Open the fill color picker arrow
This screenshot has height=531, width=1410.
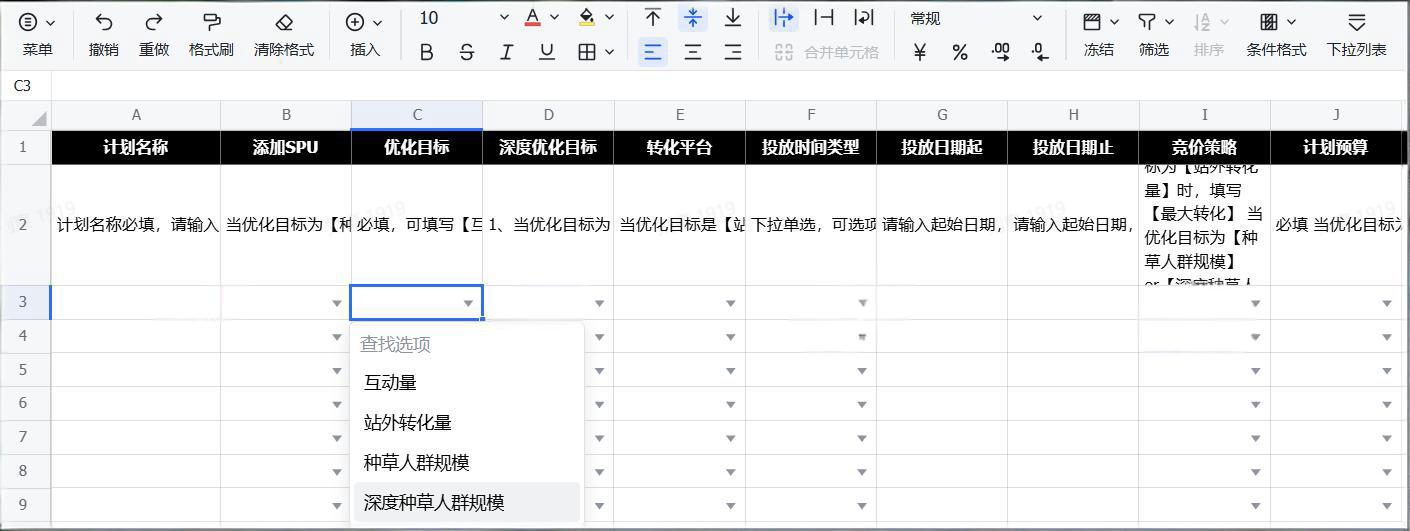tap(609, 18)
